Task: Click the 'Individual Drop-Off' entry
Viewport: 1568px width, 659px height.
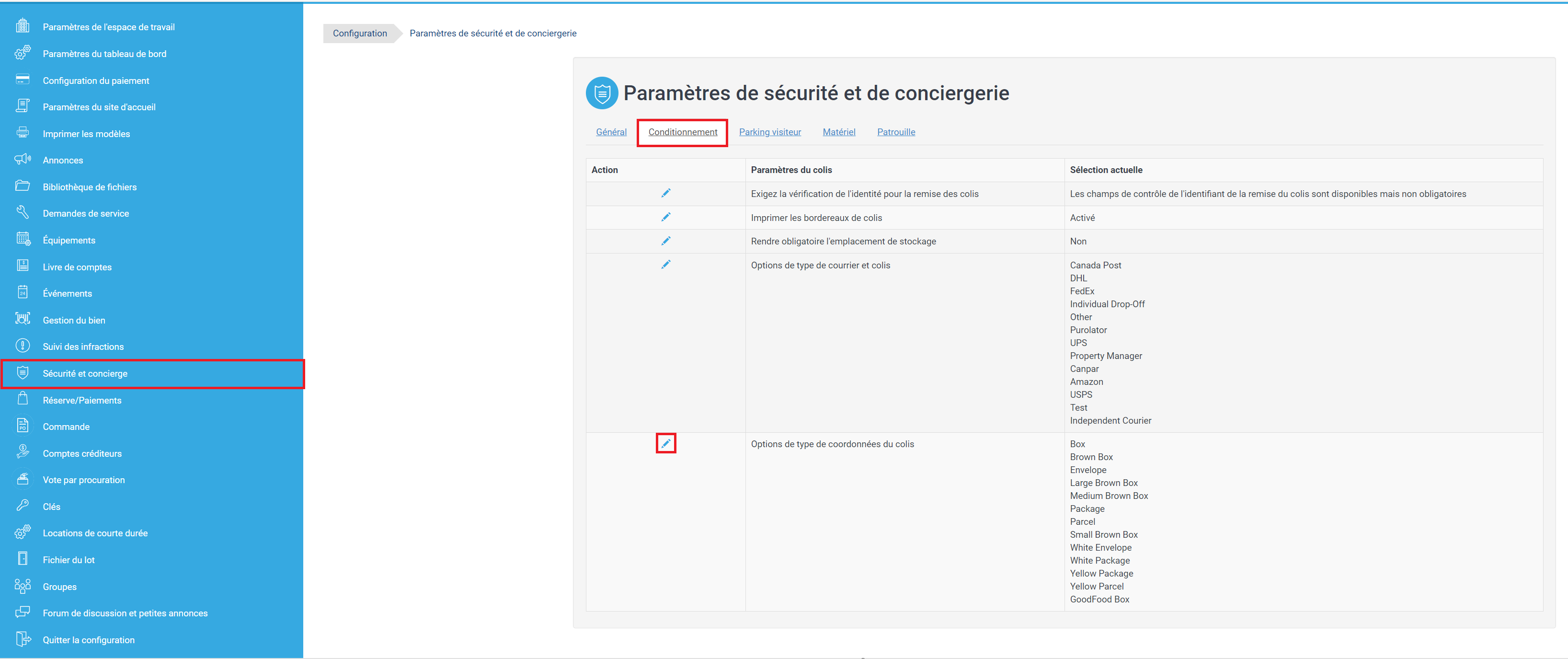Action: pyautogui.click(x=1107, y=304)
